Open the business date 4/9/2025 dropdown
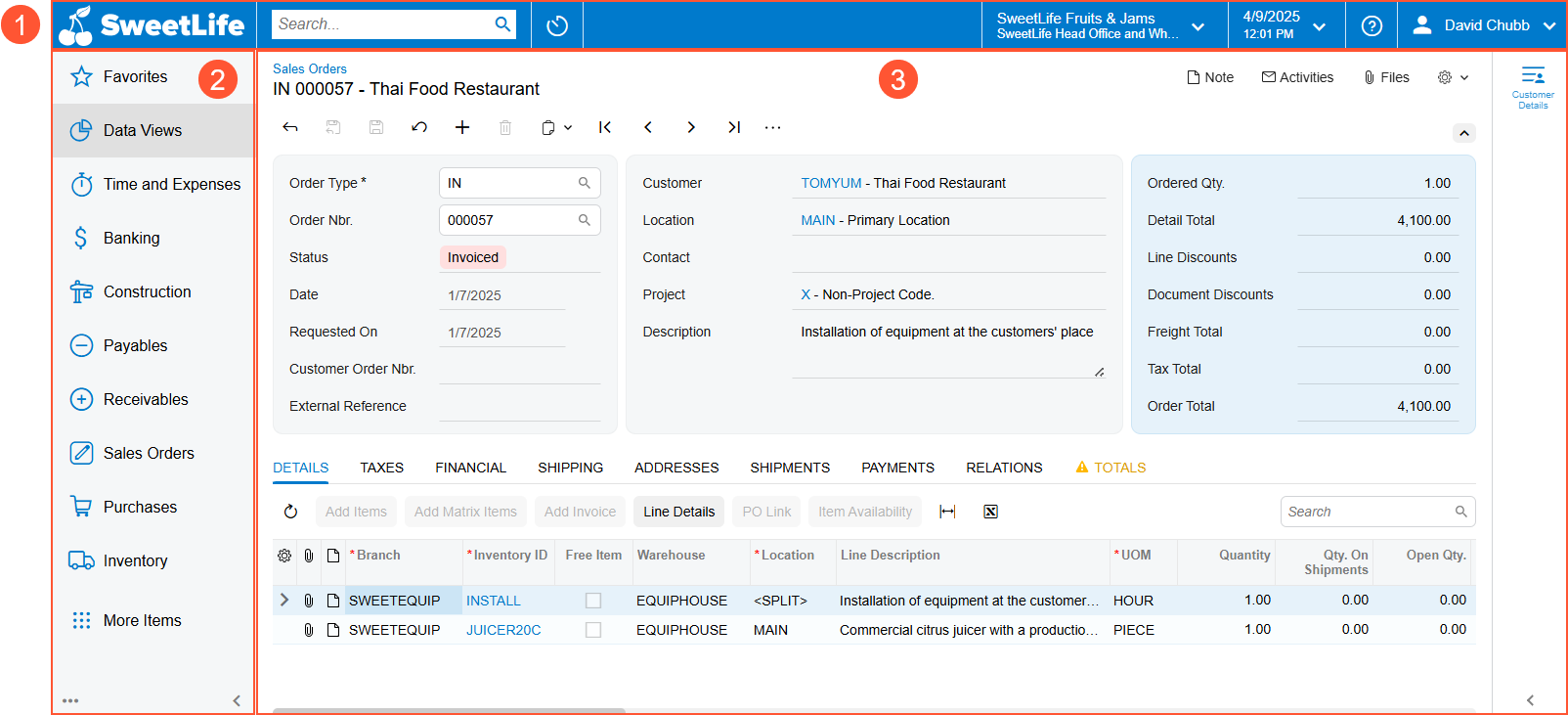This screenshot has width=1568, height=715. tap(1285, 25)
